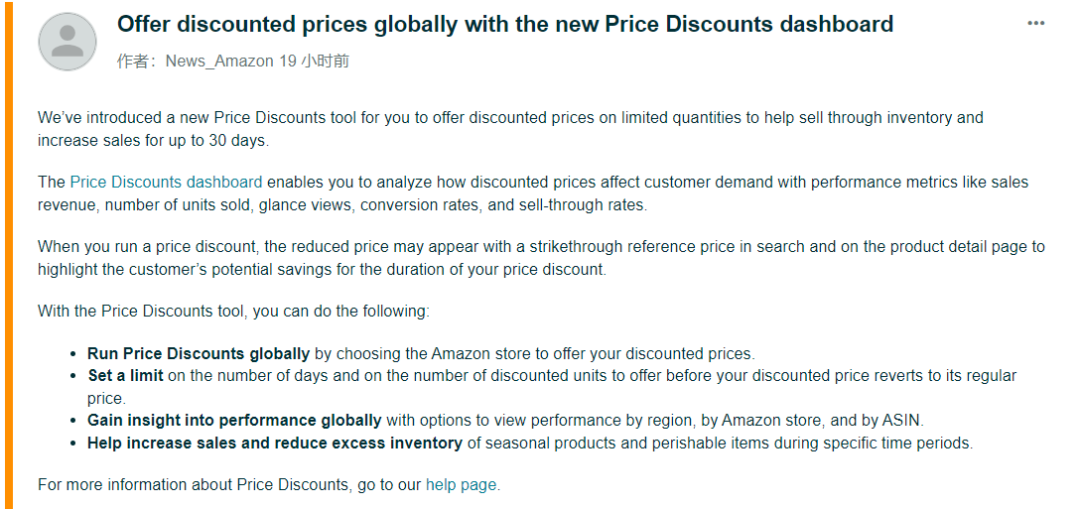Follow the help page link
The height and width of the screenshot is (509, 1080).
coord(461,484)
